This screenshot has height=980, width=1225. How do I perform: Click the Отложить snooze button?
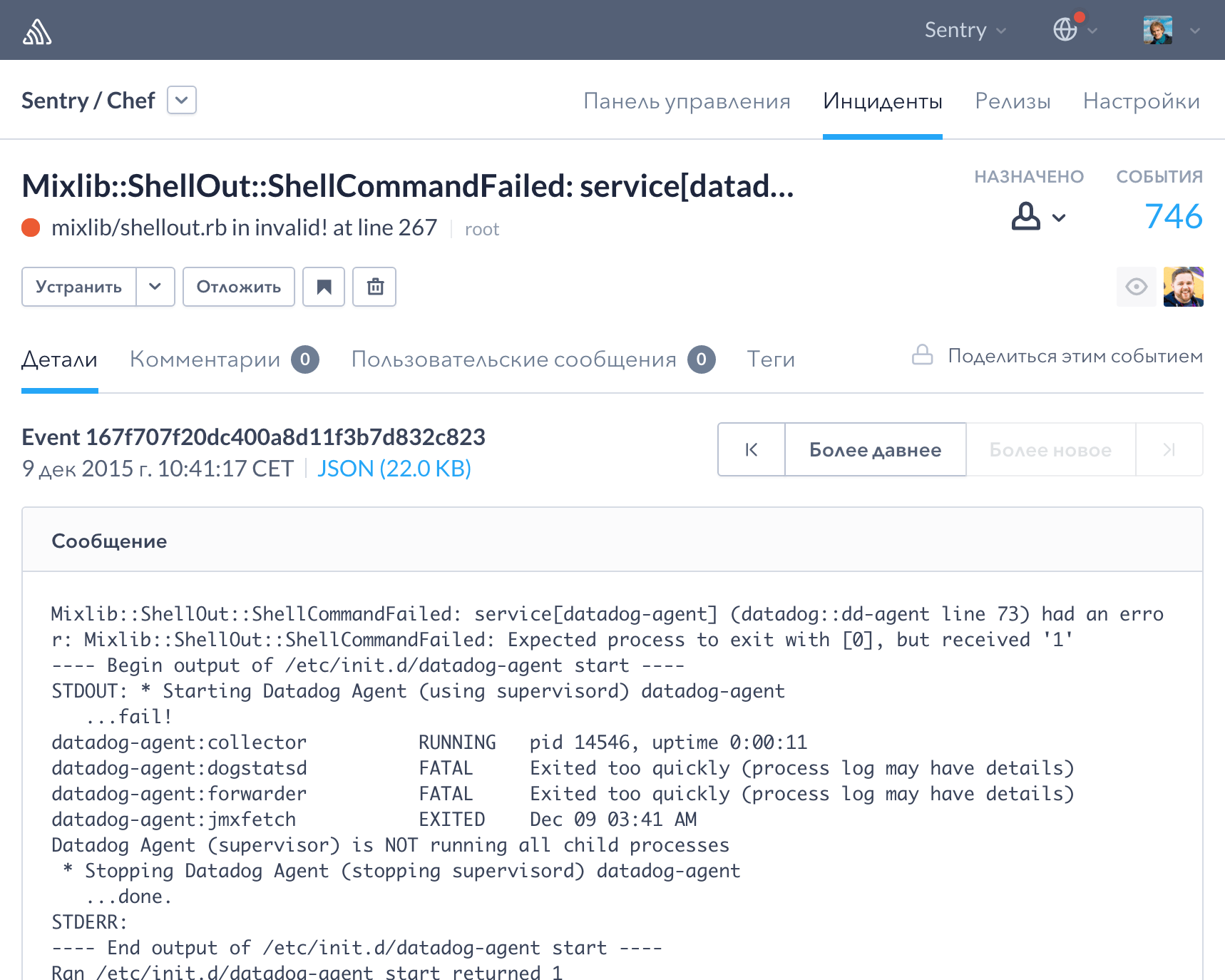(239, 287)
